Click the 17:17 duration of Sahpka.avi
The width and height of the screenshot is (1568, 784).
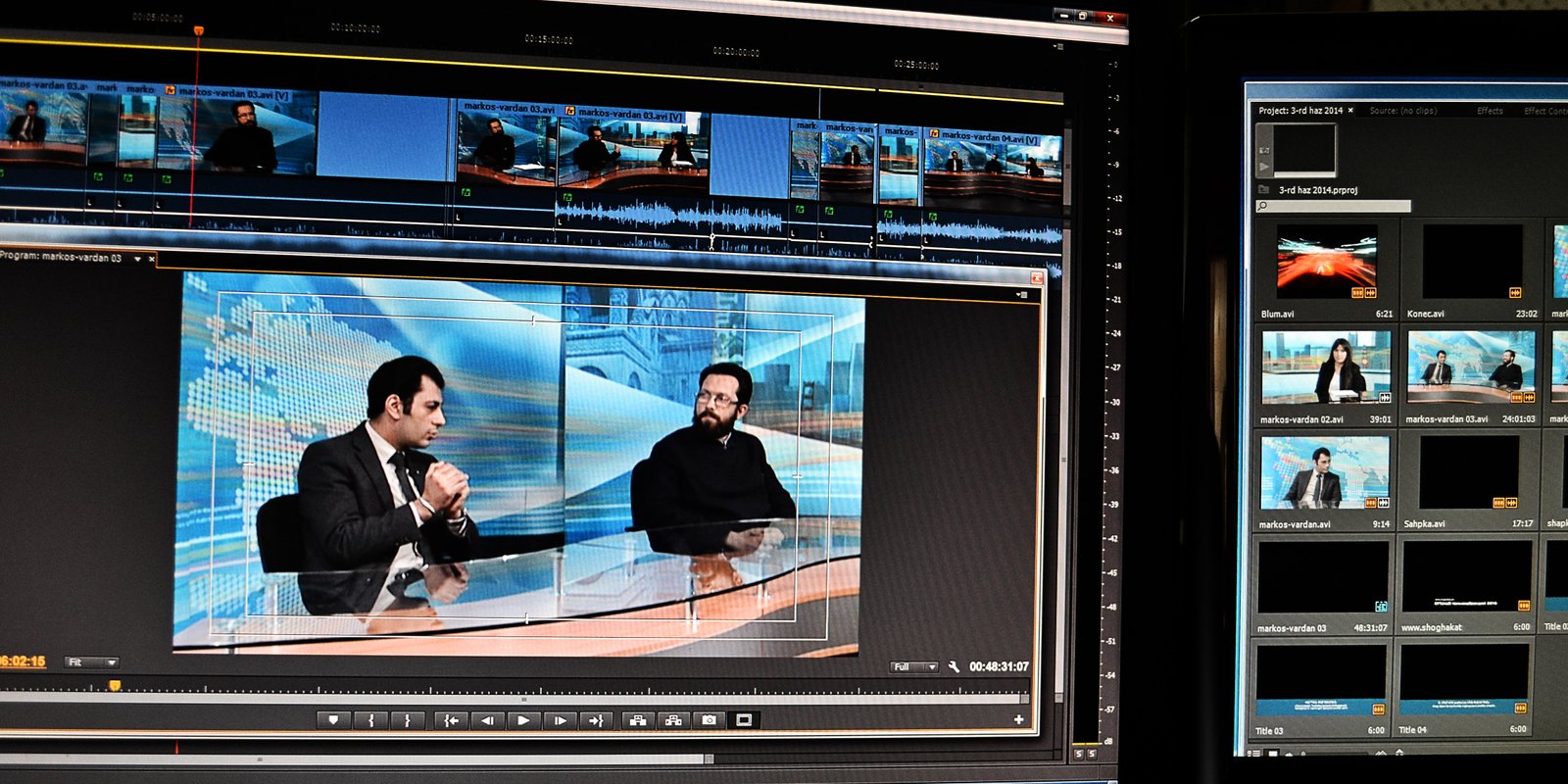tap(1522, 523)
